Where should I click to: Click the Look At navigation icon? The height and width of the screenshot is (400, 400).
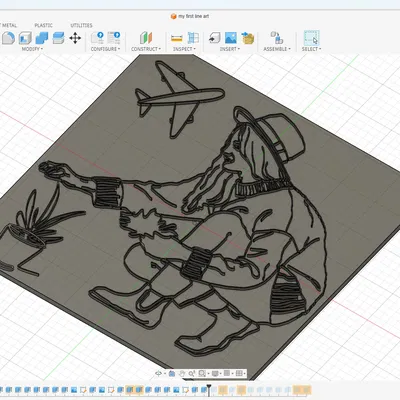coord(172,374)
